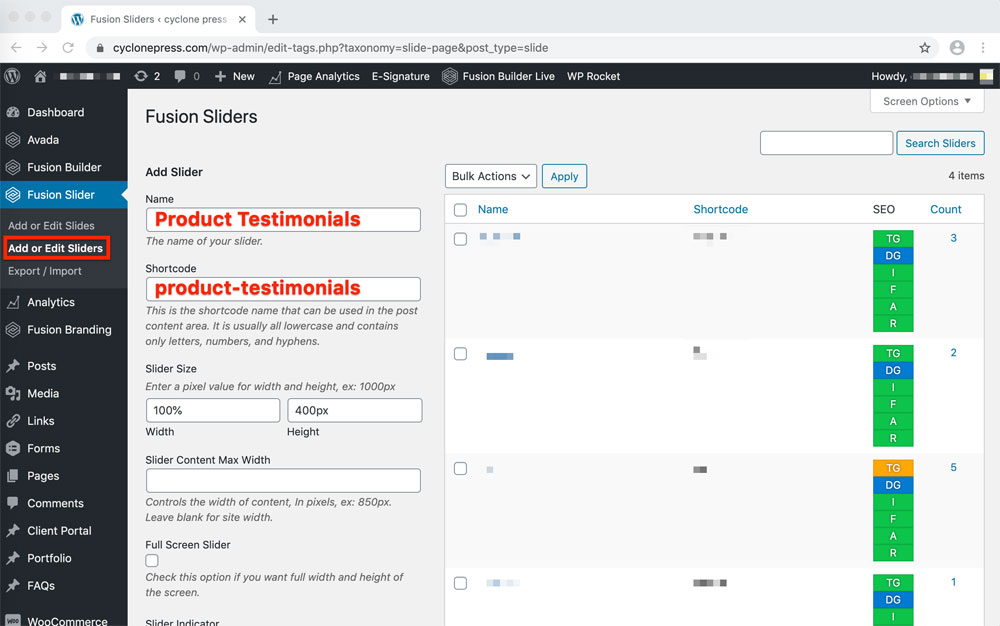
Task: Click the Media sidebar icon
Action: 13,393
